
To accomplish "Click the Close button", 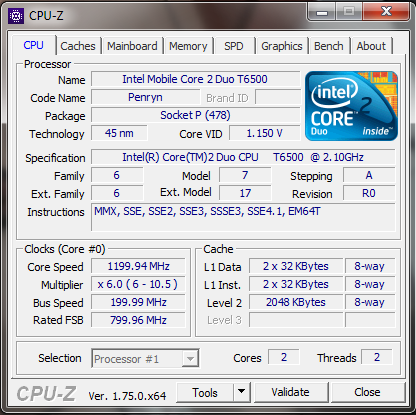I will pos(367,392).
